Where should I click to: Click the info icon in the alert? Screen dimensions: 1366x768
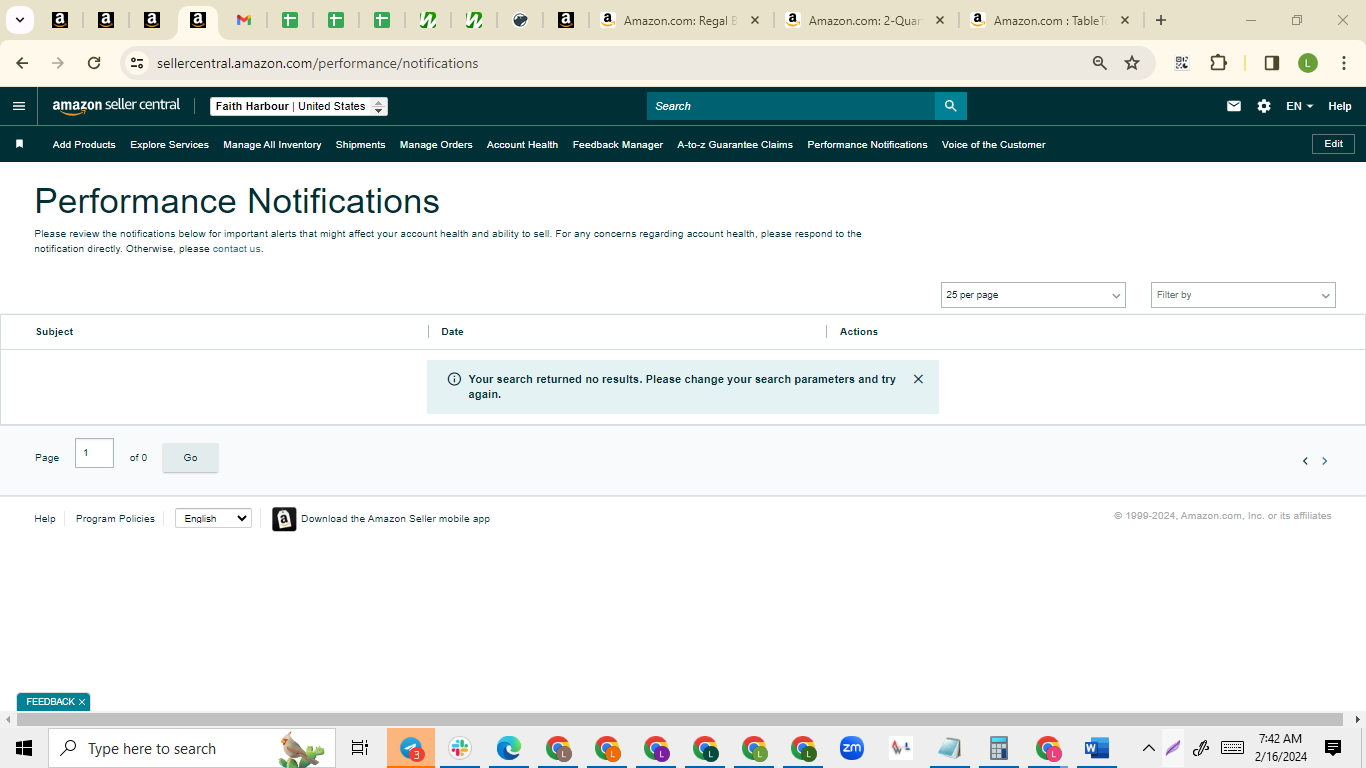tap(454, 379)
